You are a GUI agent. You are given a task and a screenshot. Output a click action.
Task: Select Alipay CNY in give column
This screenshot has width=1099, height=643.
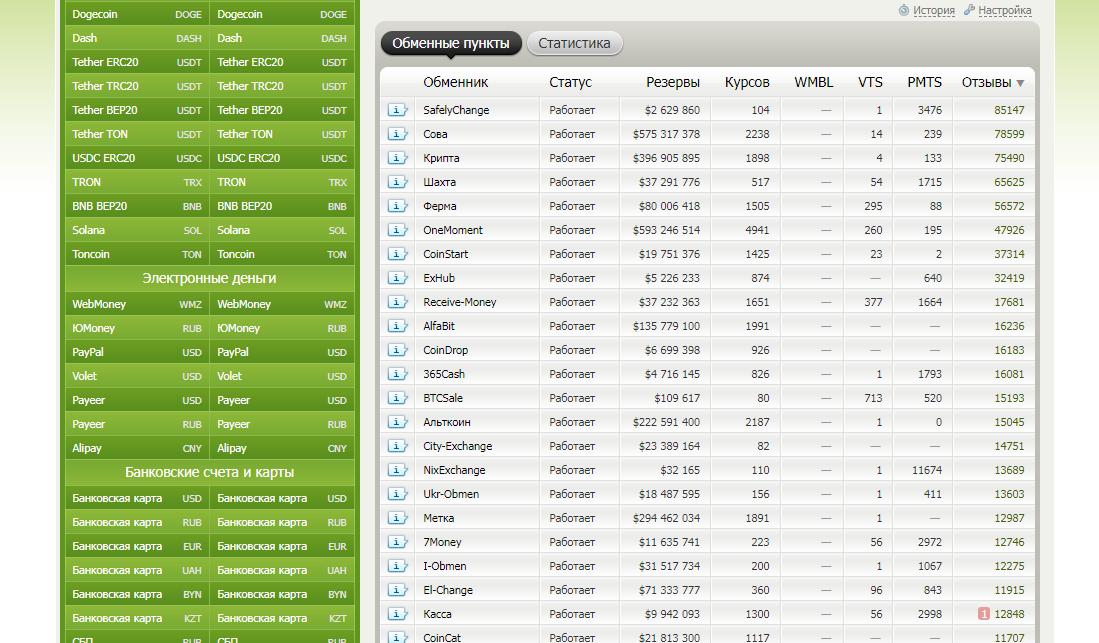[137, 448]
